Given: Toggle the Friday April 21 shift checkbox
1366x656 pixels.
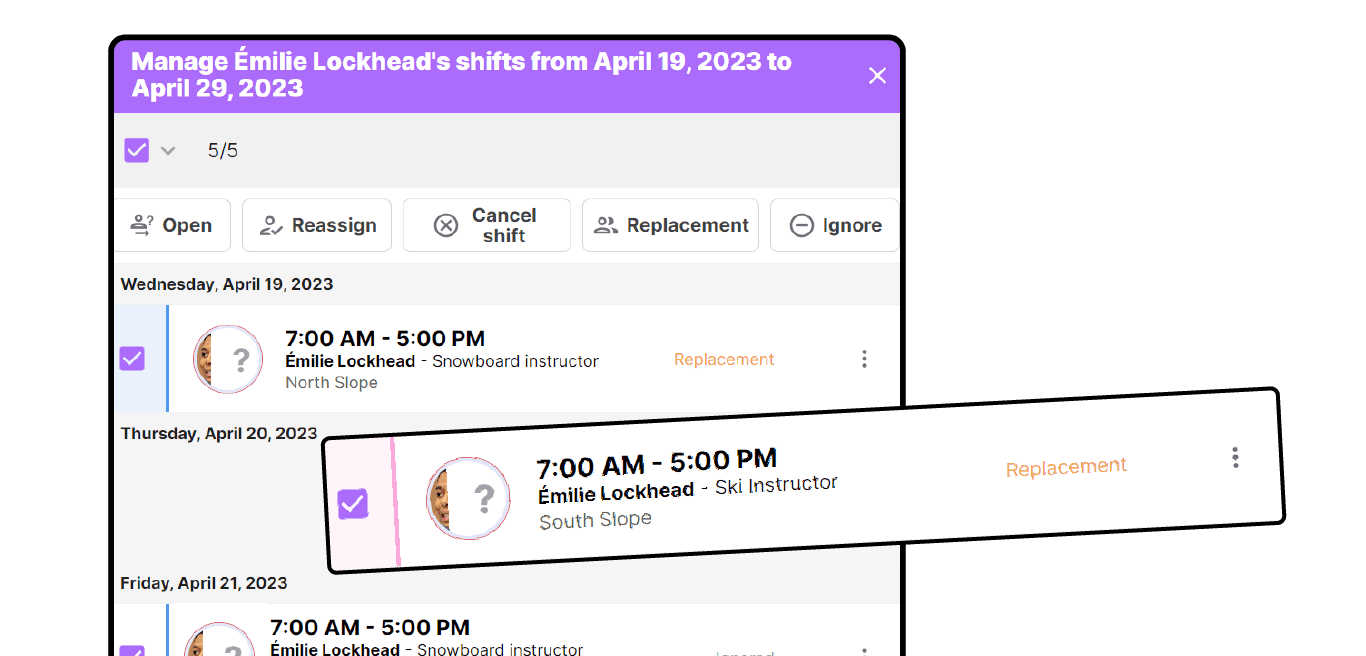Looking at the screenshot, I should coord(132,650).
